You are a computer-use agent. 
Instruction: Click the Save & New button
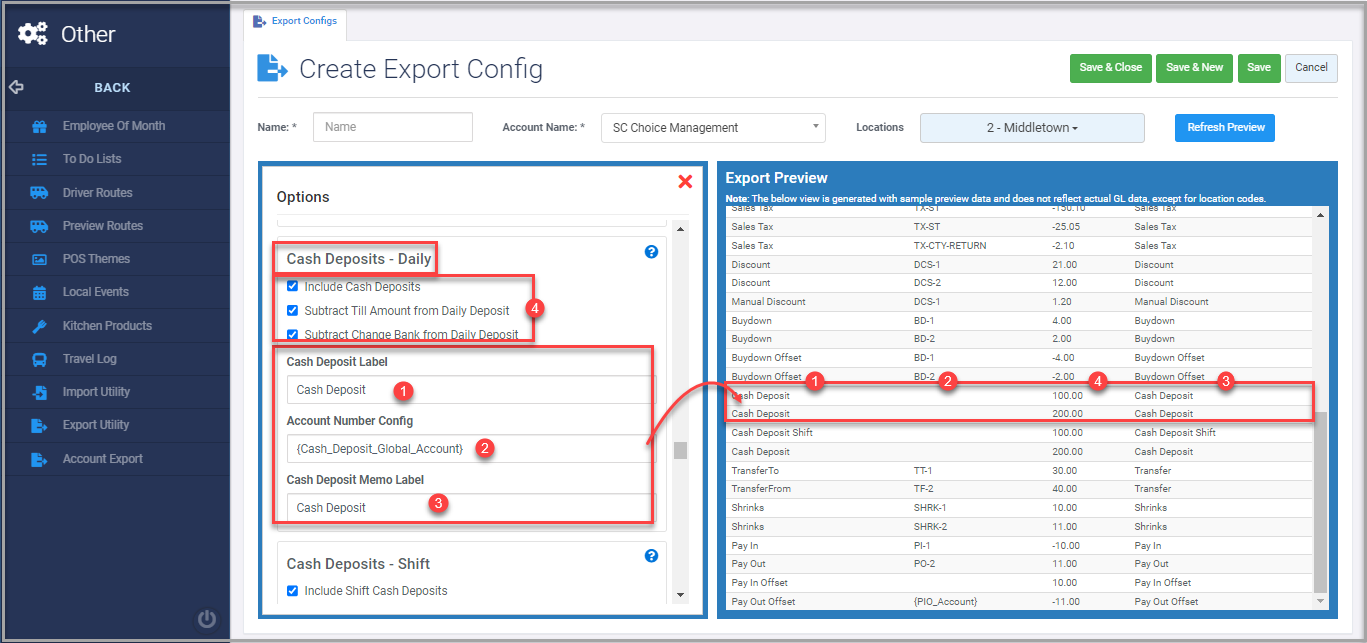(x=1195, y=68)
